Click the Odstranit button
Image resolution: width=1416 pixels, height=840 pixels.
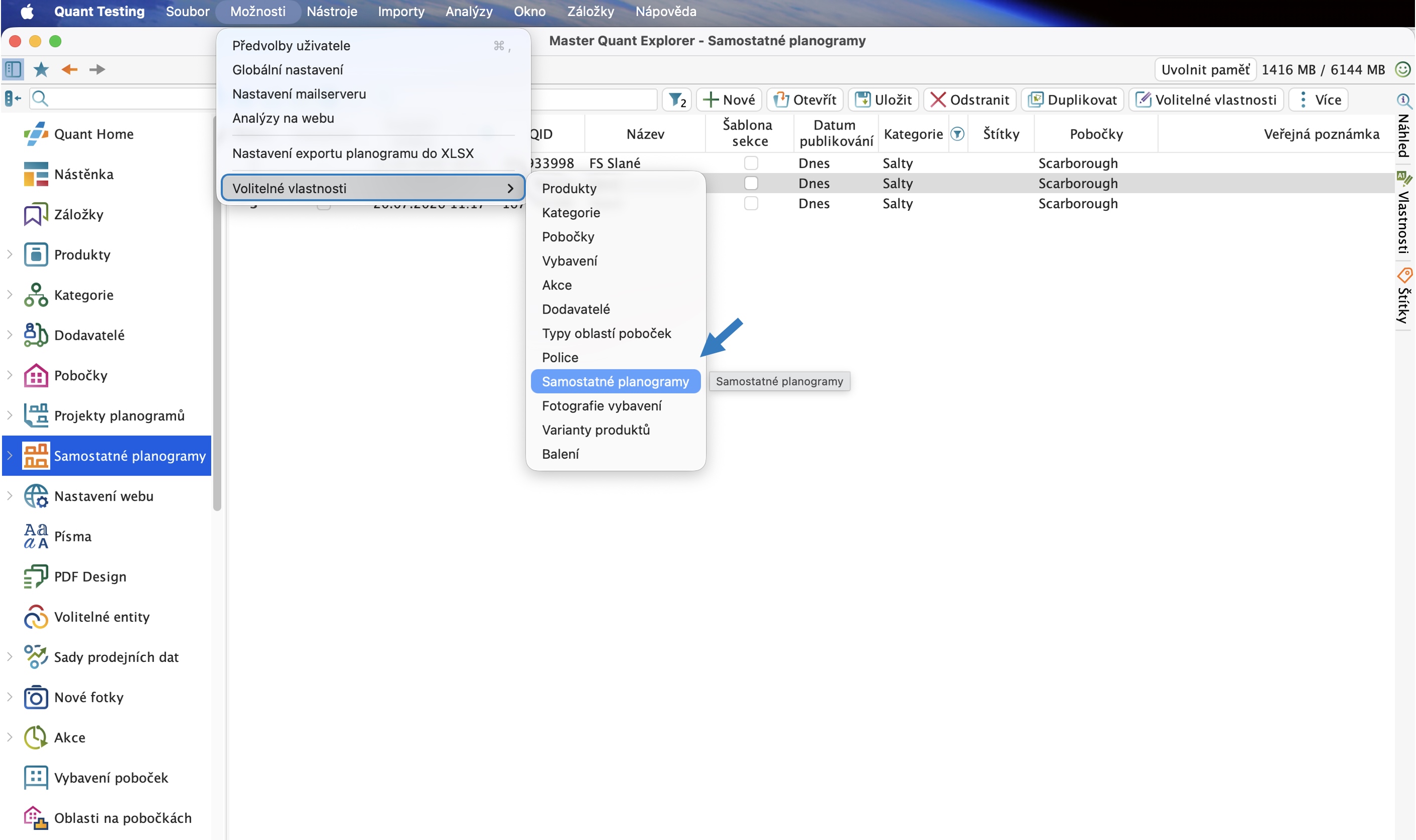coord(969,100)
